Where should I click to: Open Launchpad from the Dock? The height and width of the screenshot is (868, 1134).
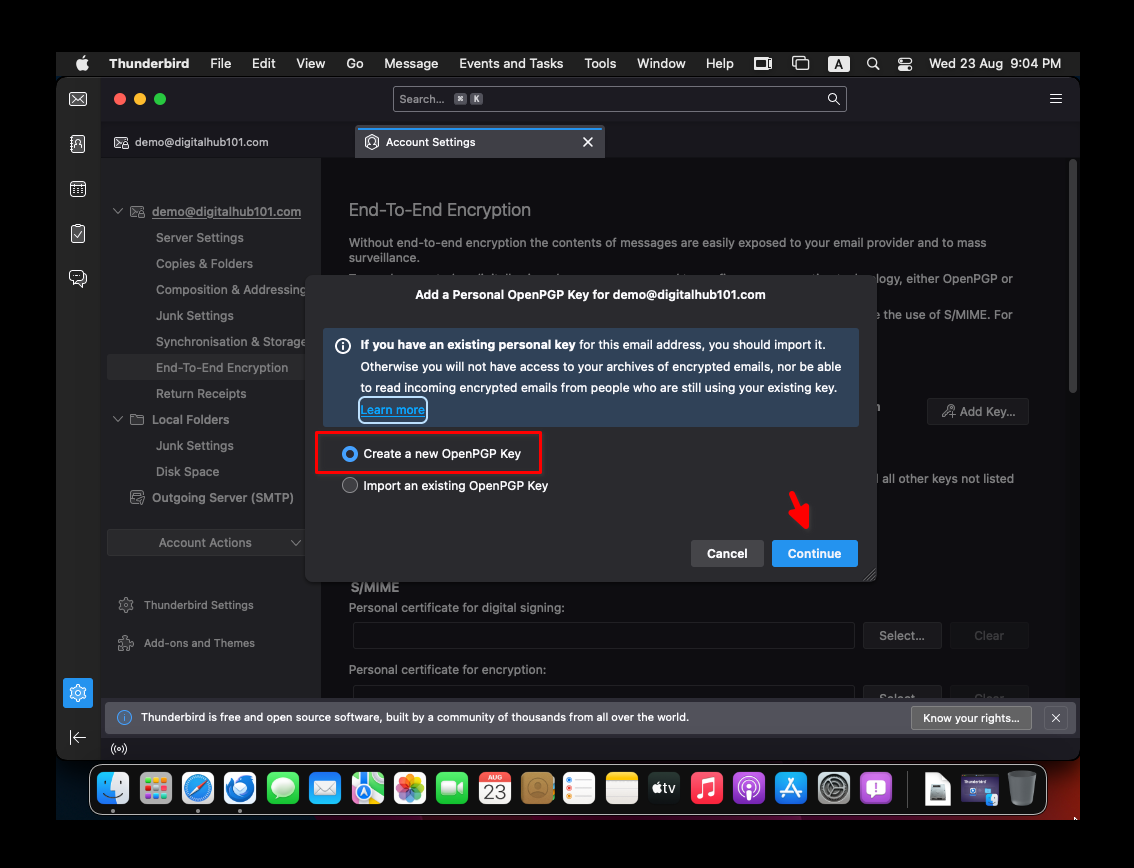click(155, 788)
